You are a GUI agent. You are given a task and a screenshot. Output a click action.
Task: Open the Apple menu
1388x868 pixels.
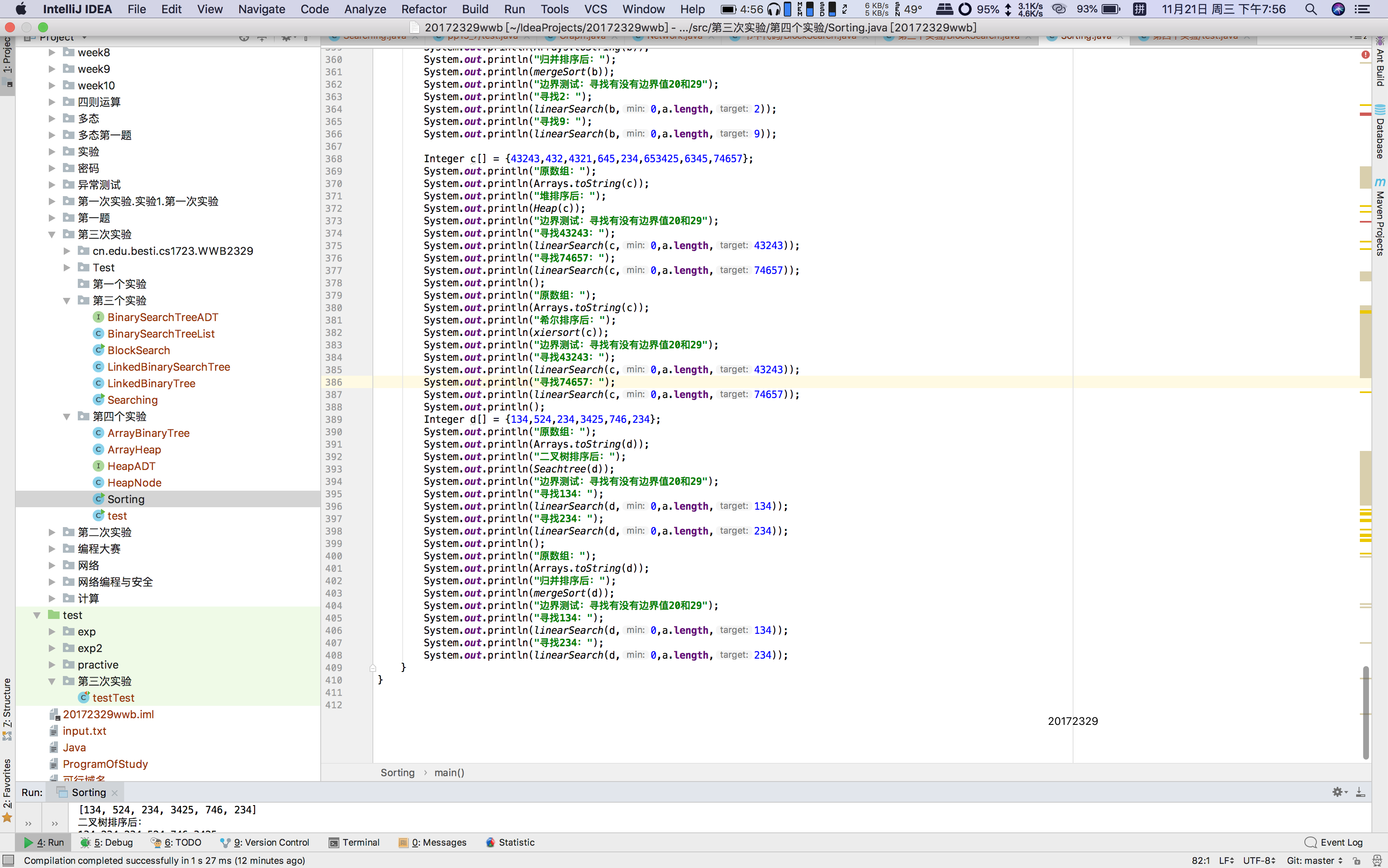pos(21,9)
